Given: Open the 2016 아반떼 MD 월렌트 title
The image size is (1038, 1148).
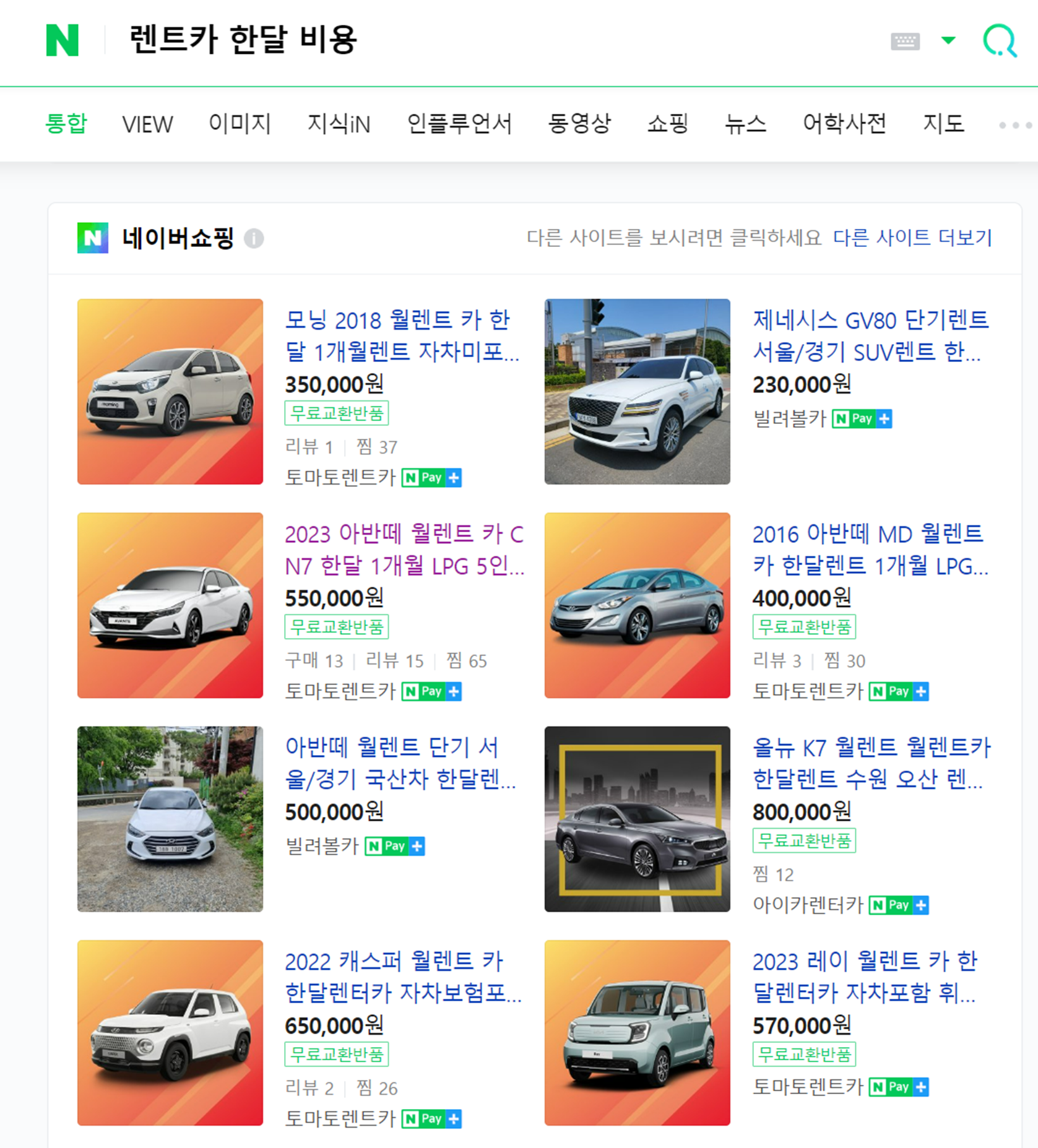Looking at the screenshot, I should click(x=870, y=549).
